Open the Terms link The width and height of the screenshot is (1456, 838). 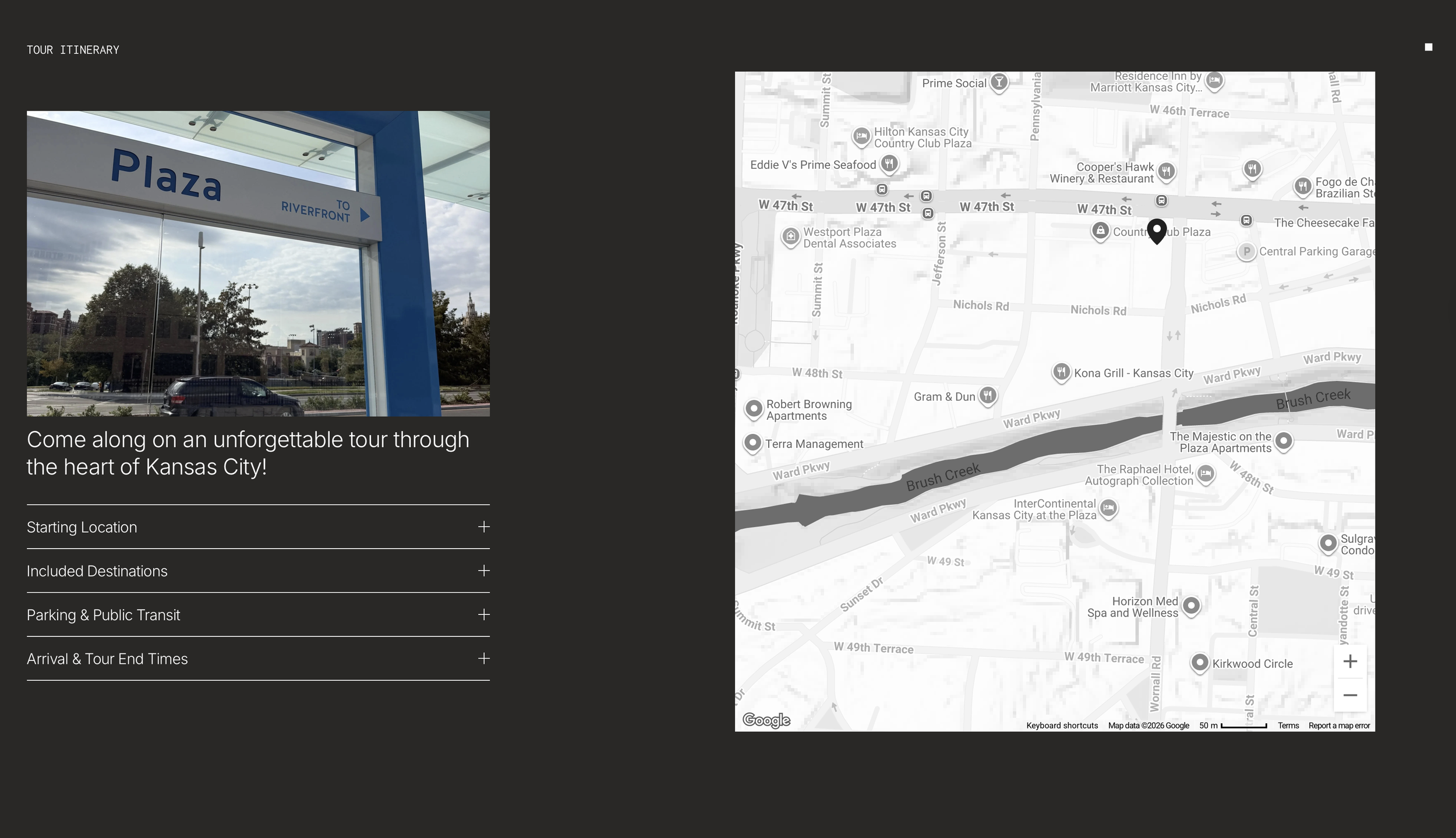coord(1289,725)
